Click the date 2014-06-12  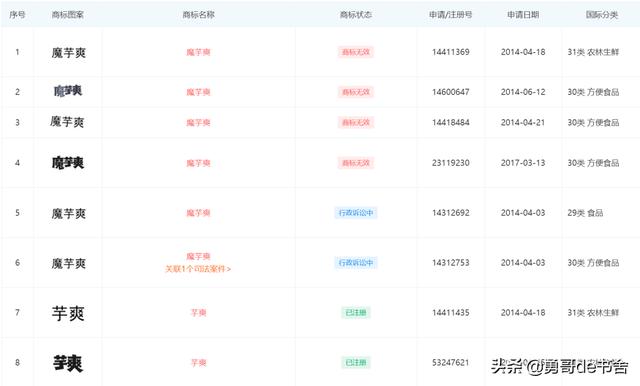[x=523, y=92]
